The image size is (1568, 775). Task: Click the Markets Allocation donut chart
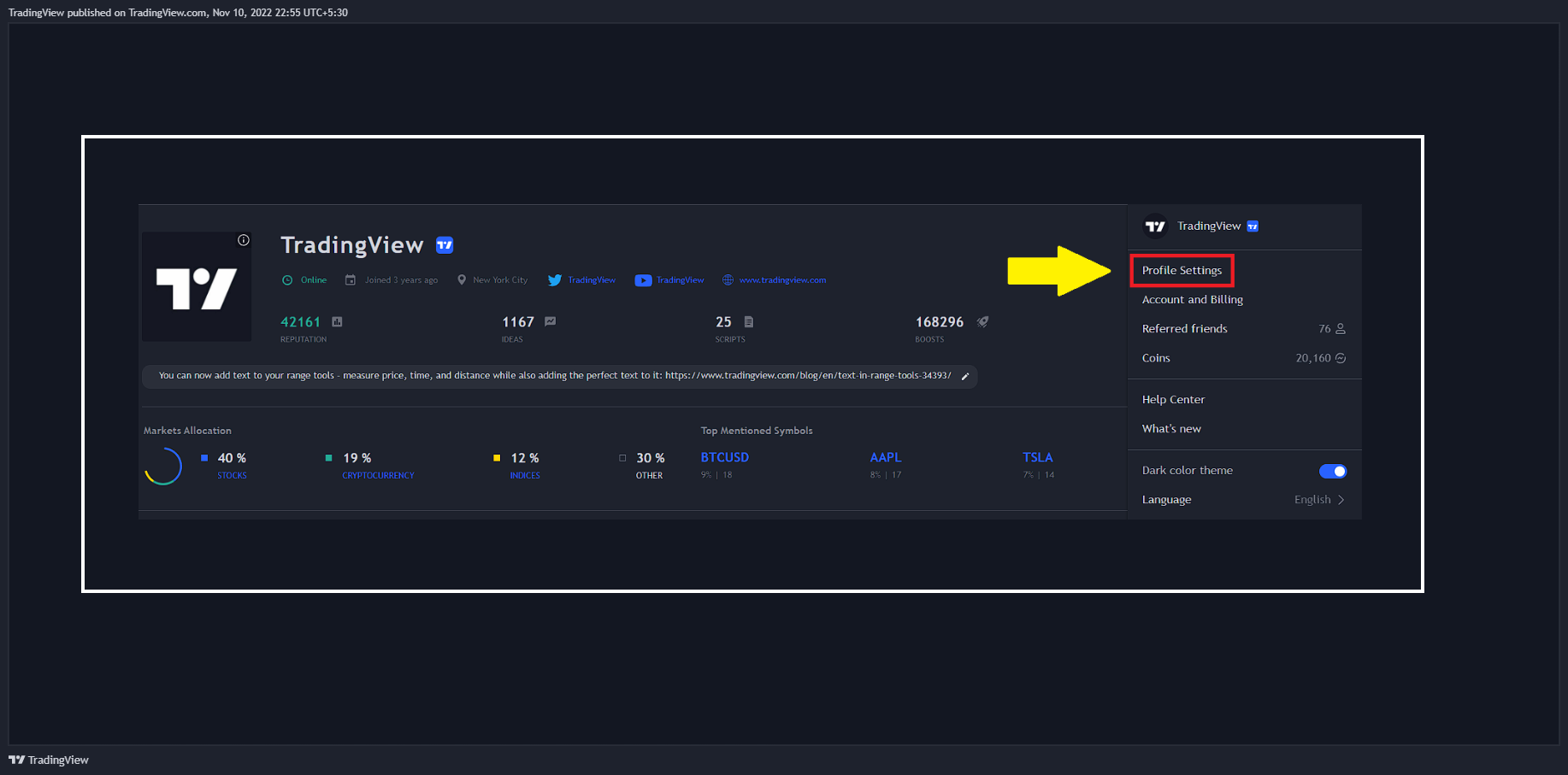pyautogui.click(x=163, y=467)
